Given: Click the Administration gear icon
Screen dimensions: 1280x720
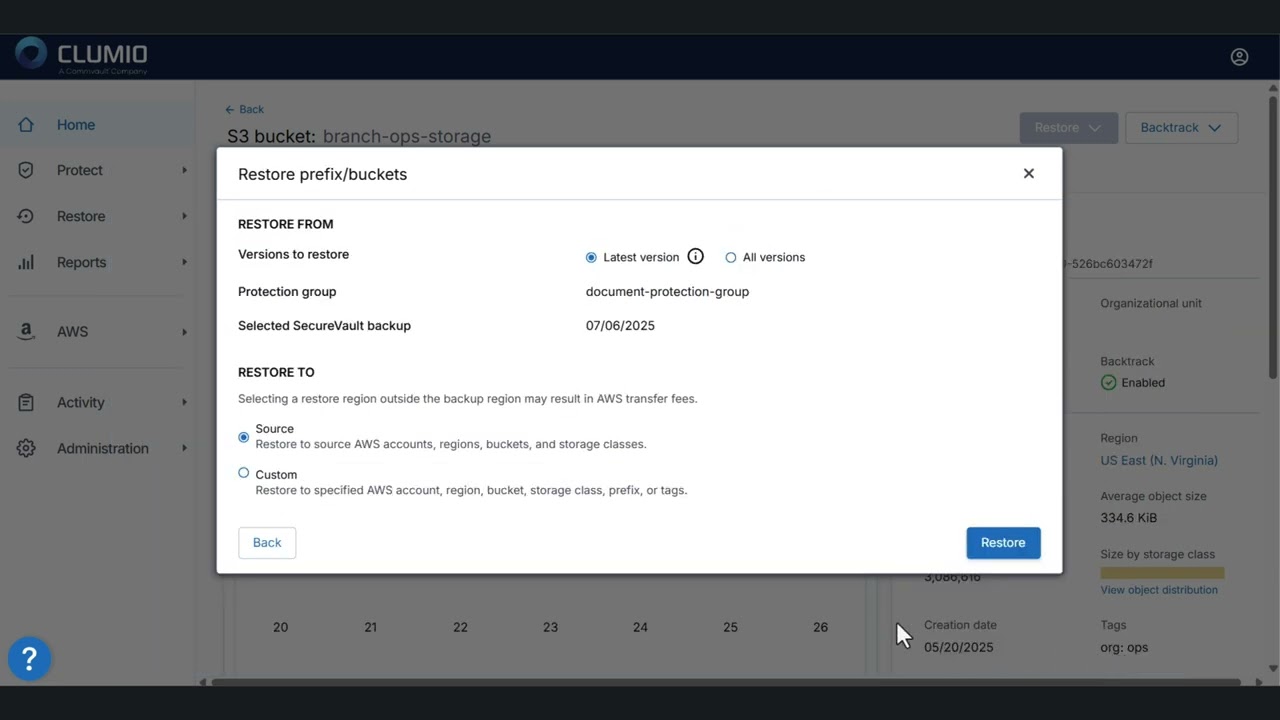Looking at the screenshot, I should (x=26, y=448).
